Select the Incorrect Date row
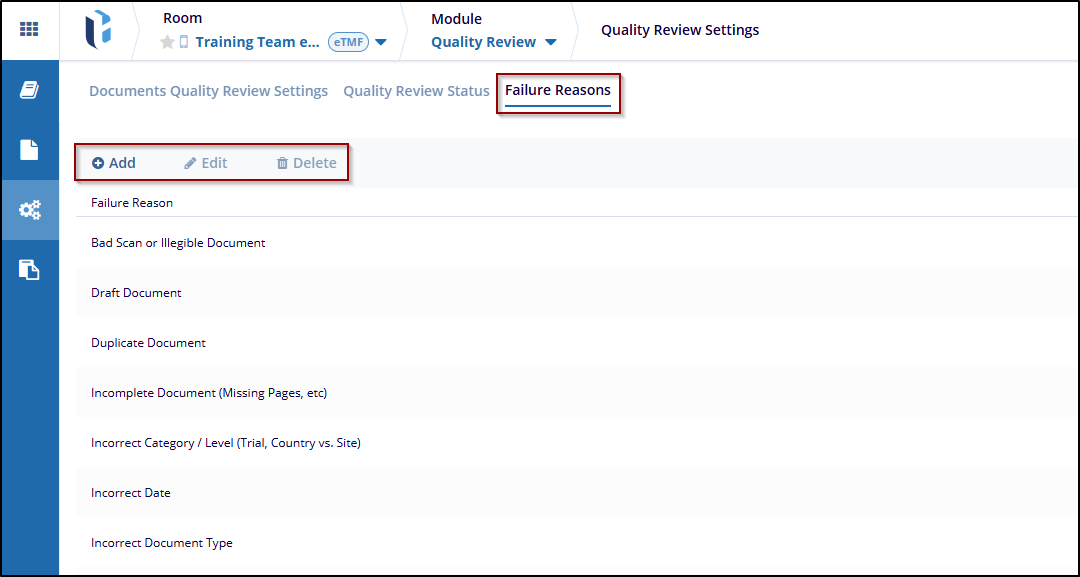This screenshot has height=577, width=1080. click(x=131, y=493)
